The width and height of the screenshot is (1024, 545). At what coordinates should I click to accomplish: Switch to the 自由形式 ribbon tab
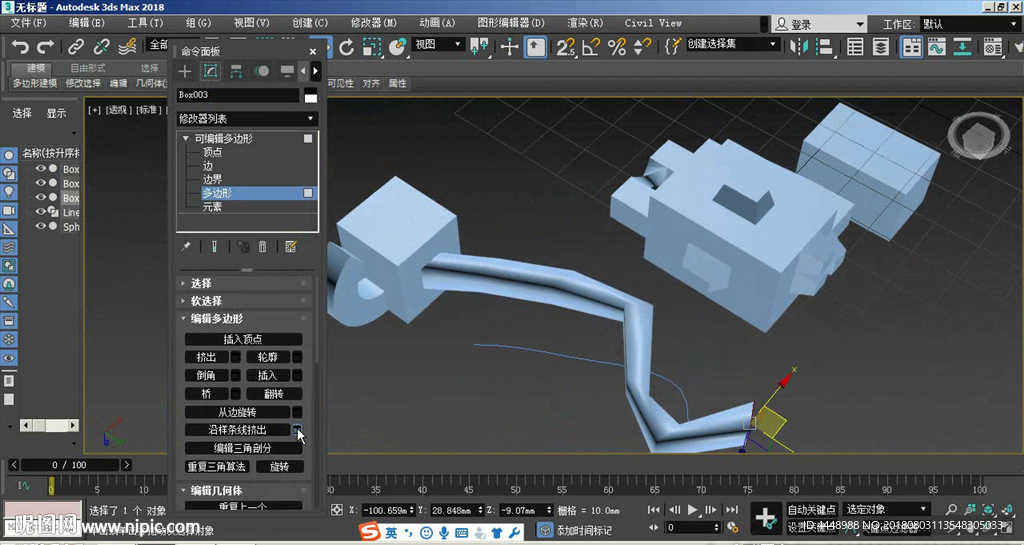(88, 68)
